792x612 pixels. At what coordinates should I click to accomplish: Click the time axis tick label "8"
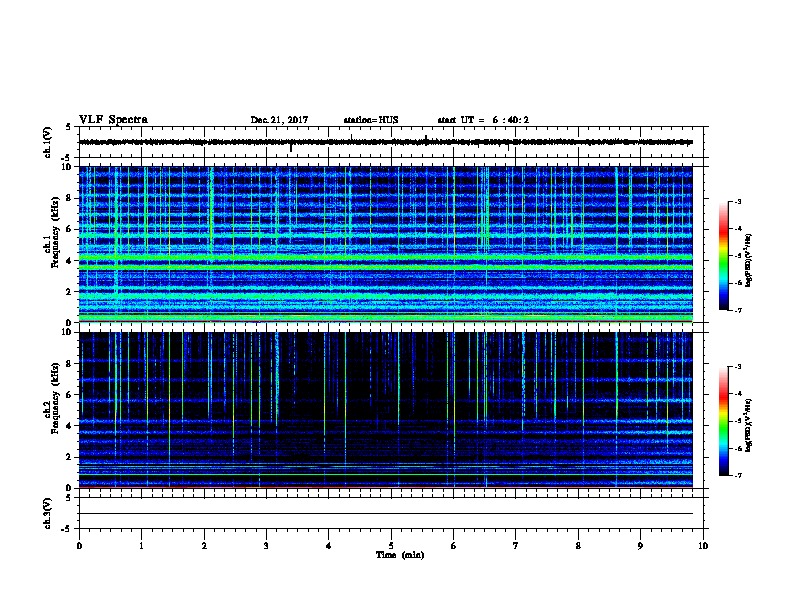[578, 546]
